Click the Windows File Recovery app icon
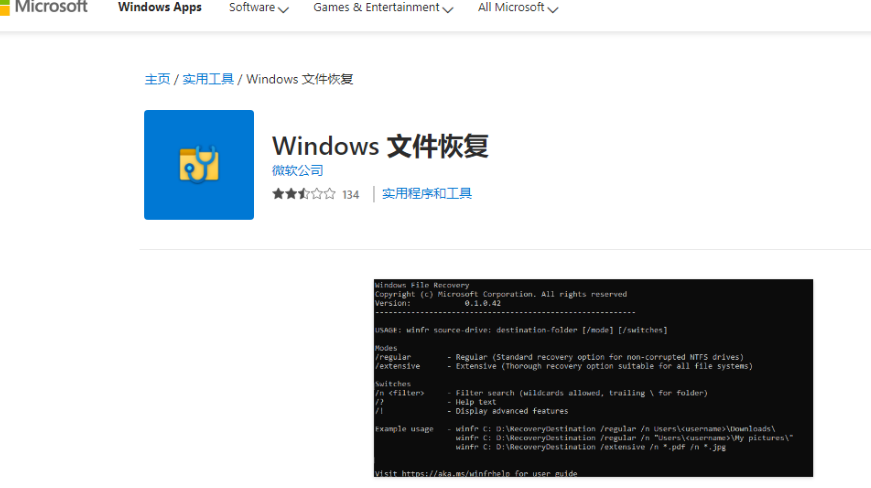The image size is (871, 488). 199,165
